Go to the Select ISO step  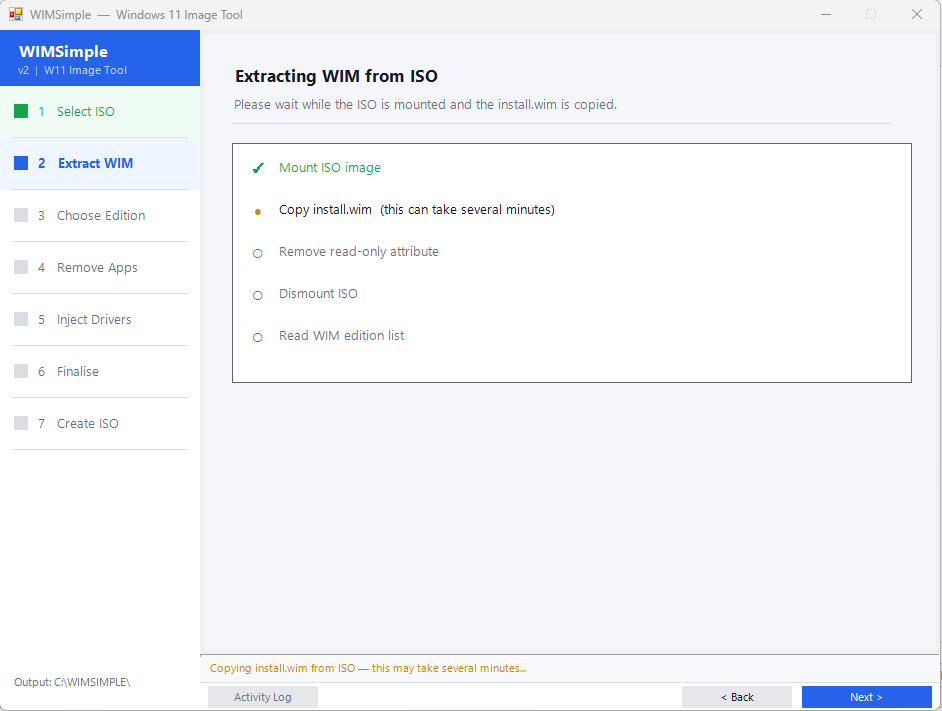point(86,111)
